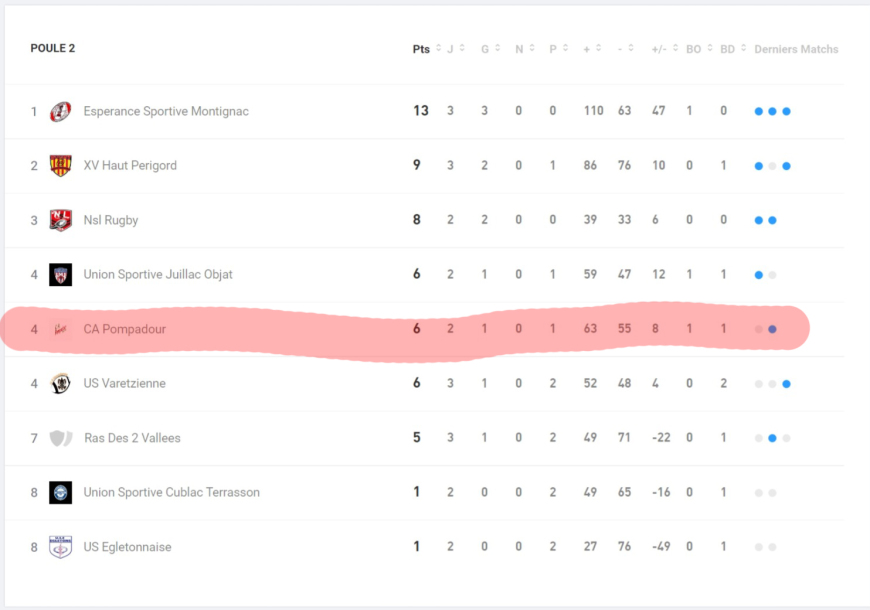Select the Union Sportive Juillac Objat logo
This screenshot has height=610, width=870.
pyautogui.click(x=61, y=274)
